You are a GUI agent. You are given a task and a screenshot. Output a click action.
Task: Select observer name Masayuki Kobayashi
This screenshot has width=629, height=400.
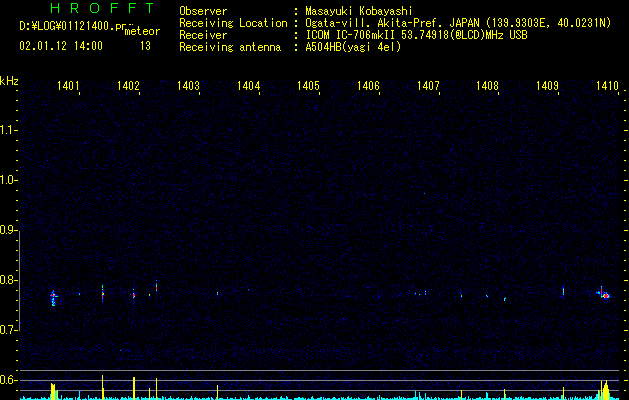coord(359,11)
